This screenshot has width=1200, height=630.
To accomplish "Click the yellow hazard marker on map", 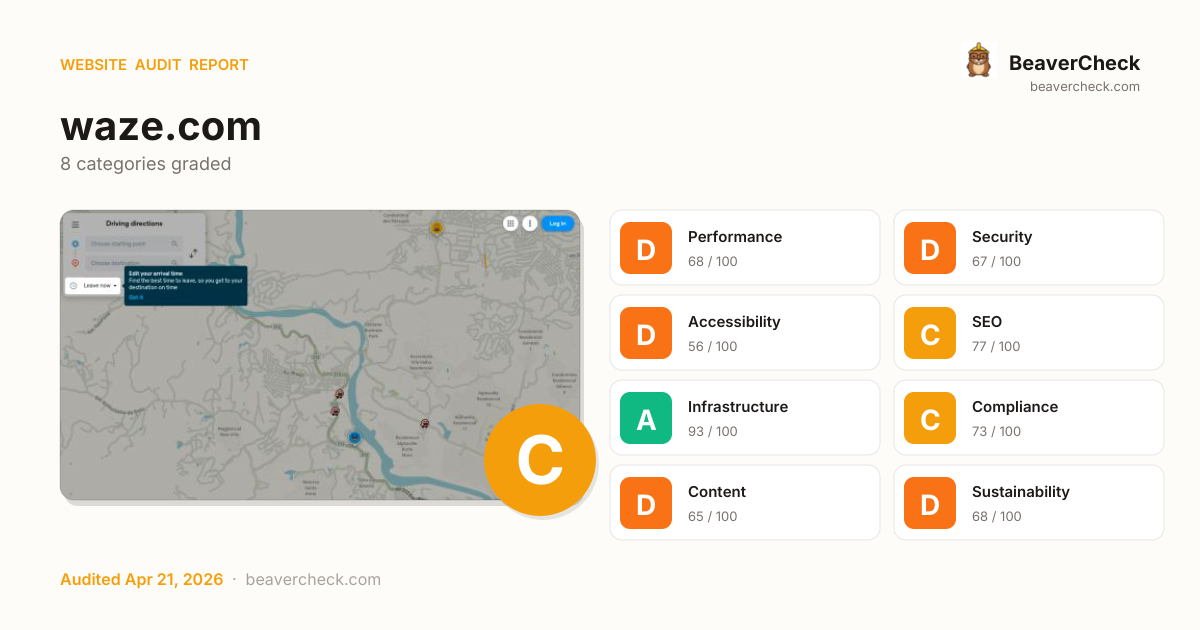I will click(x=436, y=229).
